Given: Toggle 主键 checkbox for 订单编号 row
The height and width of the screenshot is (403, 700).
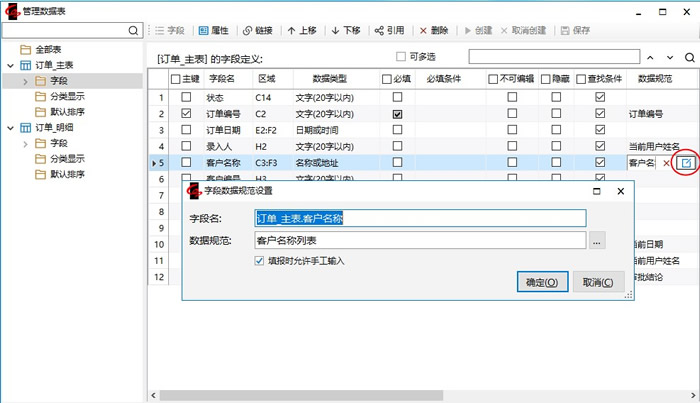Looking at the screenshot, I should (x=186, y=115).
